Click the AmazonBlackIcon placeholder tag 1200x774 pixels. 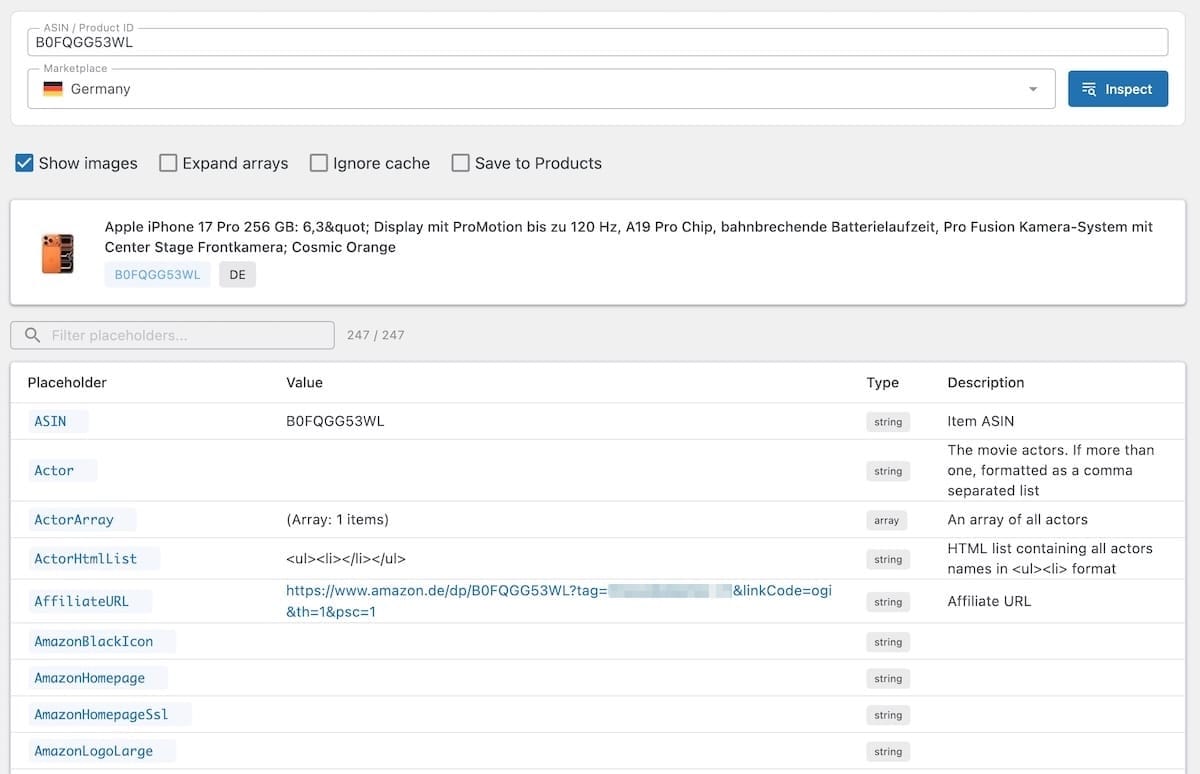(94, 641)
